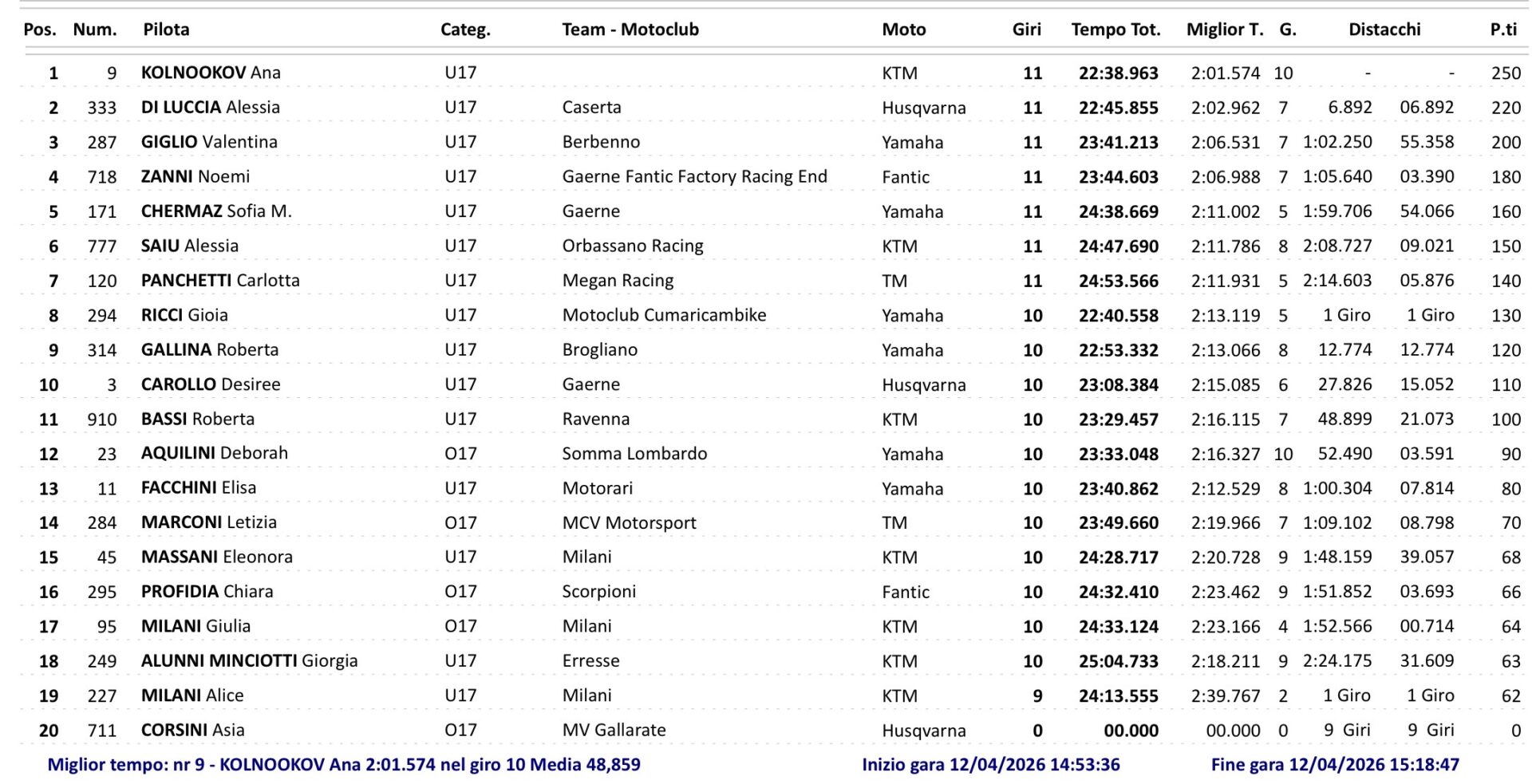1532x784 pixels.
Task: Click rider PANCHETTI Carlotta
Action: click(x=220, y=281)
